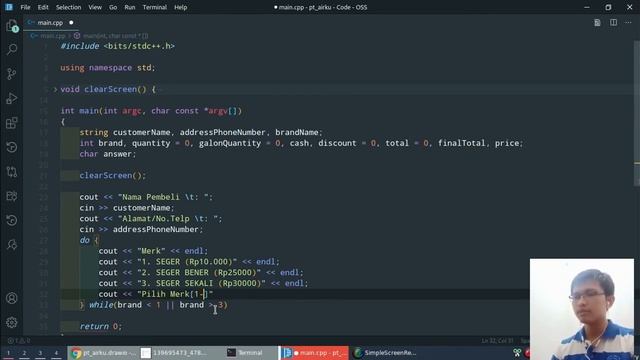Open the View menu
Image resolution: width=640 pixels, height=360 pixels.
[95, 7]
